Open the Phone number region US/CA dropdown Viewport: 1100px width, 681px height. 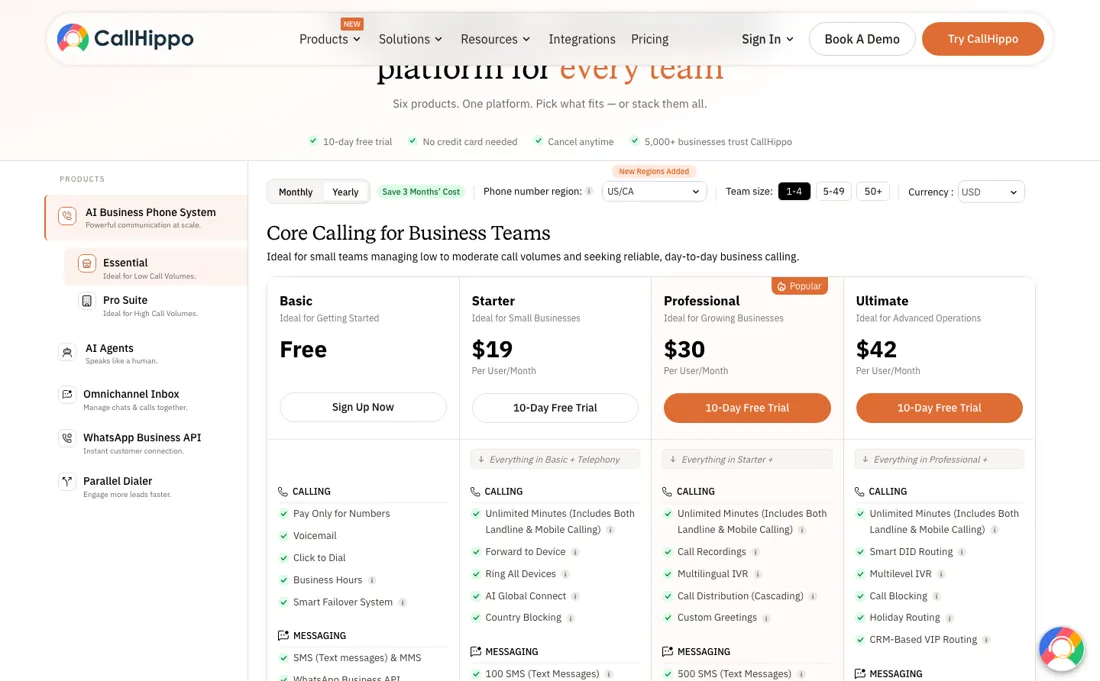click(654, 191)
